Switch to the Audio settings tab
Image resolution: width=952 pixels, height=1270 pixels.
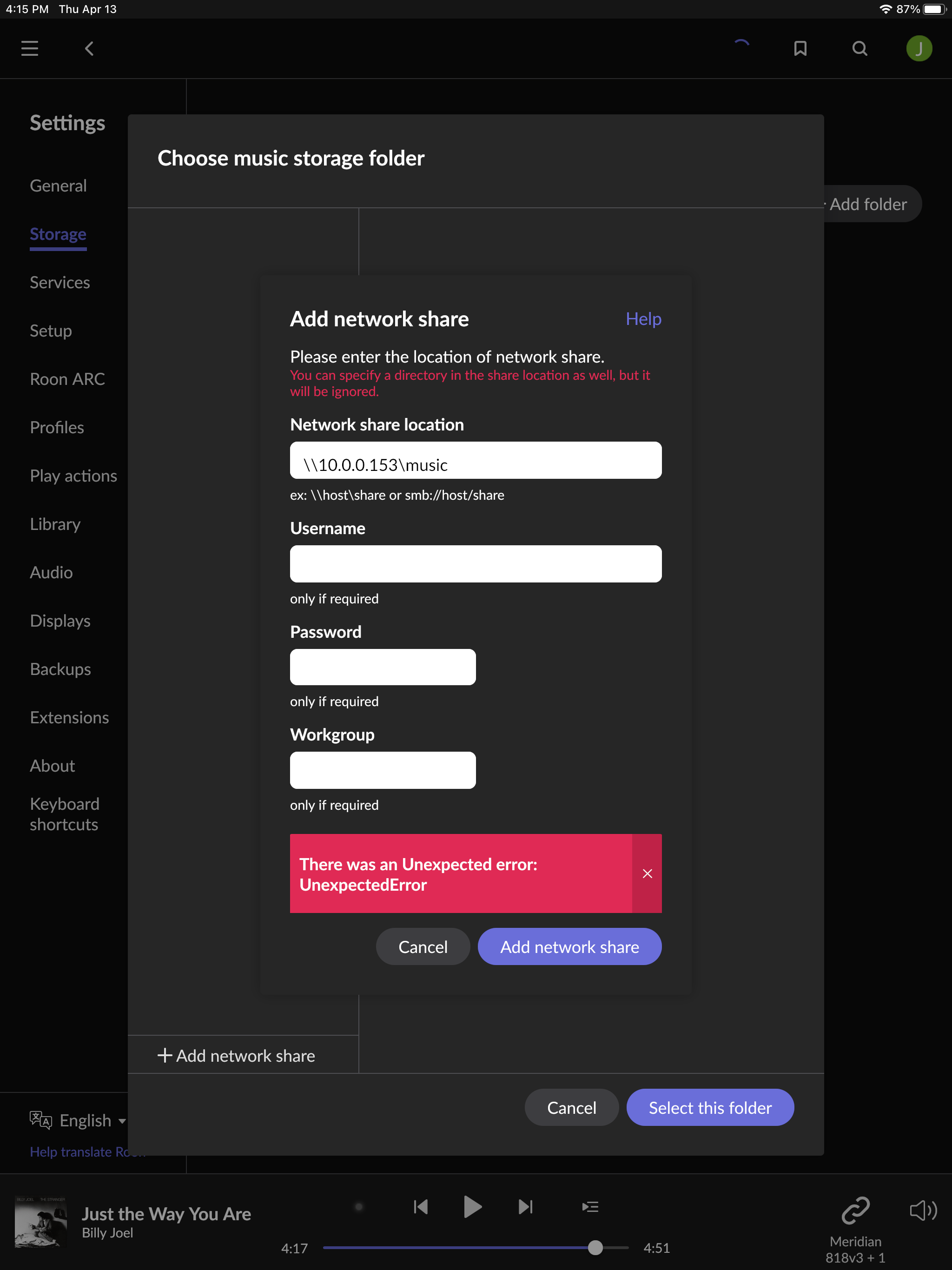pos(51,572)
